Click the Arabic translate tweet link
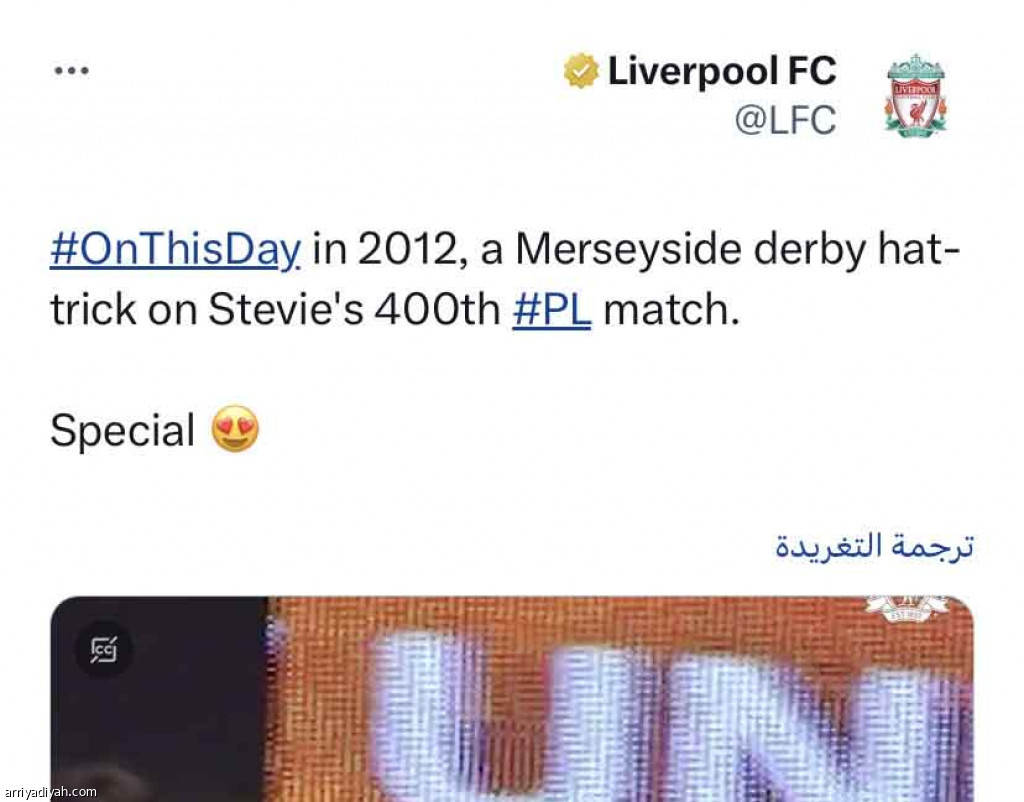The width and height of the screenshot is (1024, 802). pyautogui.click(x=874, y=546)
